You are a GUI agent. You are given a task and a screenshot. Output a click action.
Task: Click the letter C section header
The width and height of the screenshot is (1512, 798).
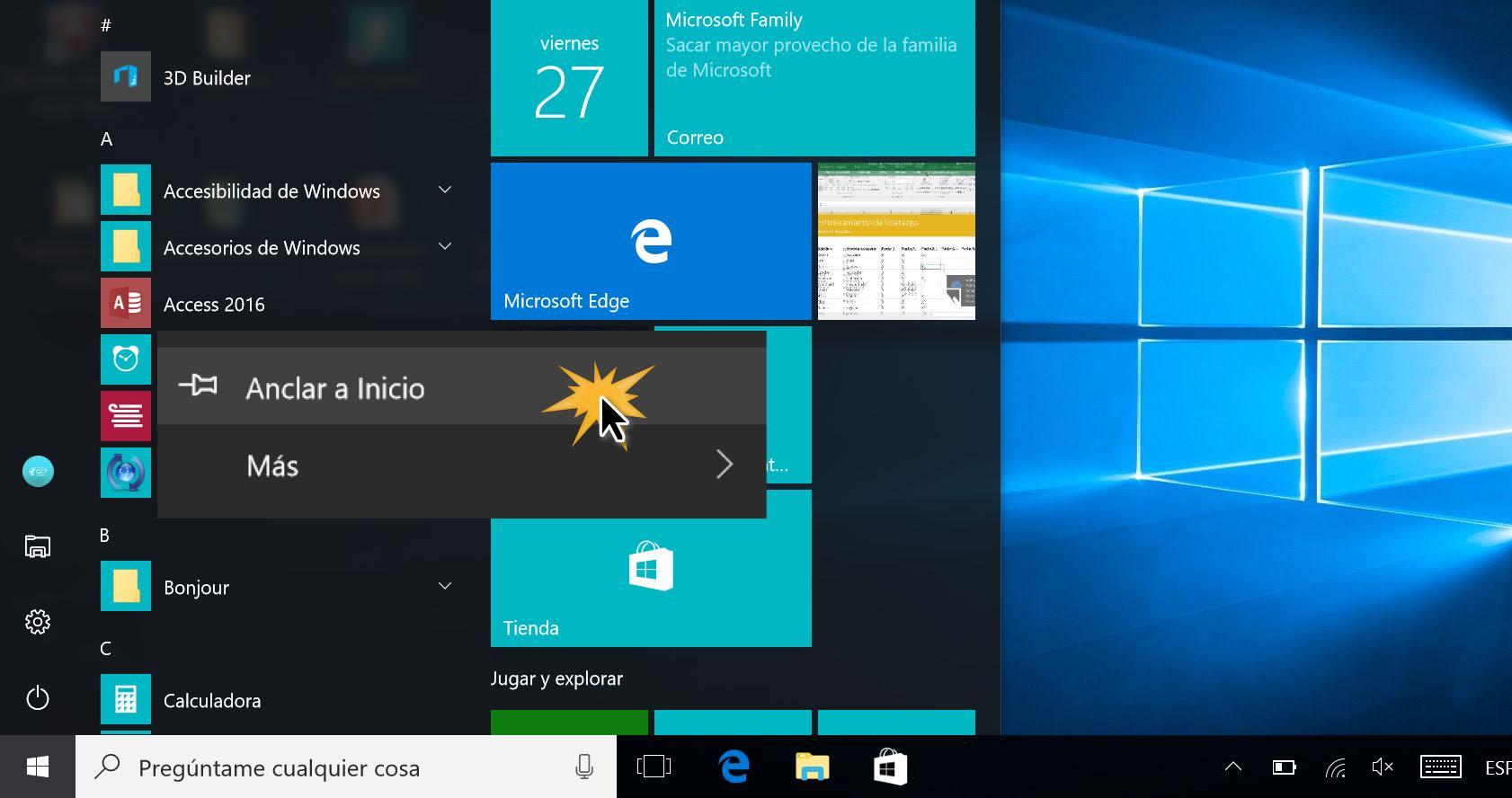pos(105,648)
